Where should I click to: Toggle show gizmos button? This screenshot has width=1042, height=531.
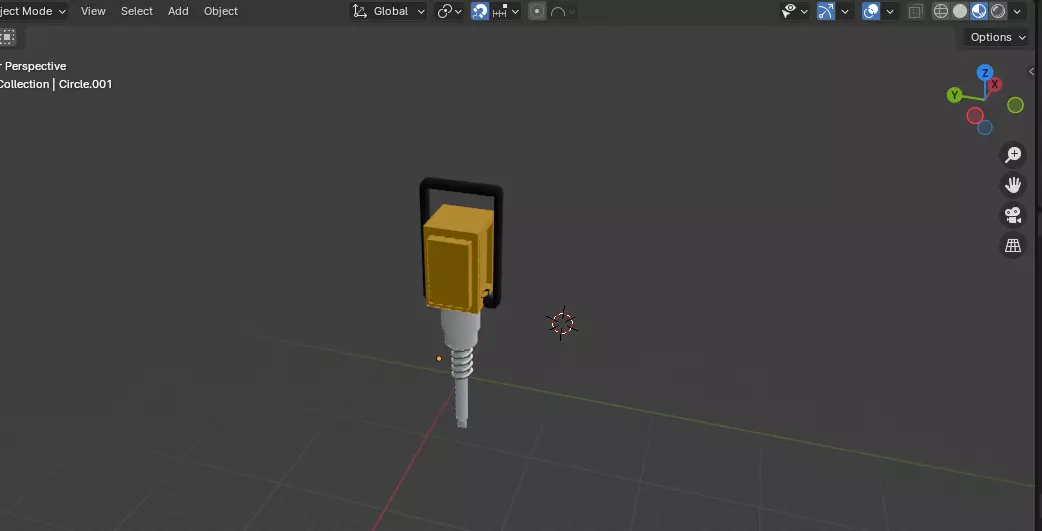(826, 11)
